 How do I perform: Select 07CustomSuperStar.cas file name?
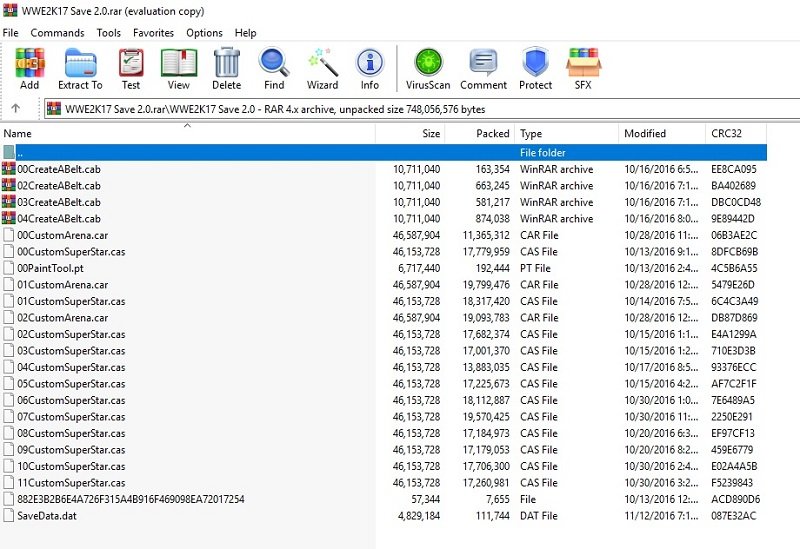(71, 416)
